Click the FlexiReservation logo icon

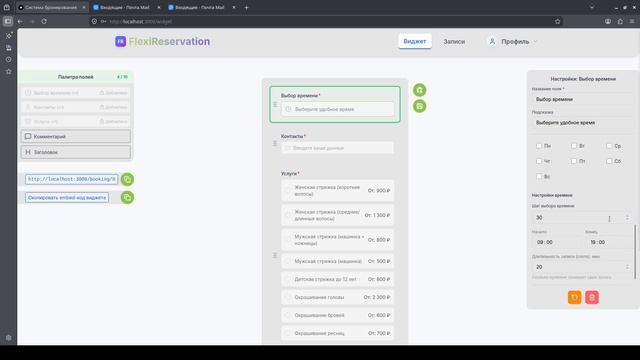120,41
